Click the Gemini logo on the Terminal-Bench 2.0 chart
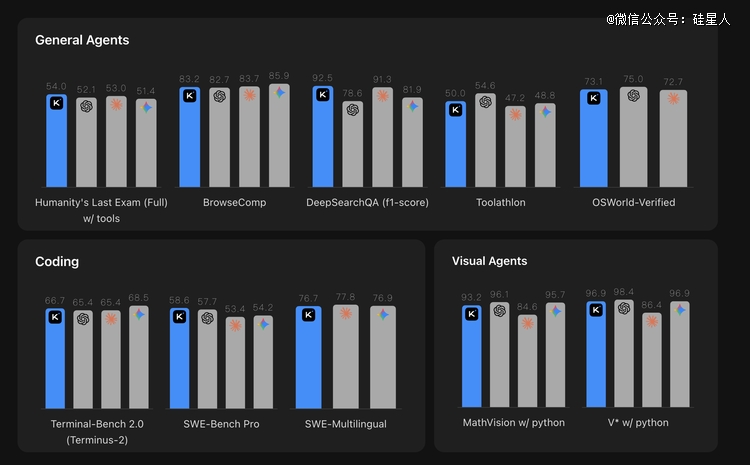The height and width of the screenshot is (465, 750). point(139,314)
